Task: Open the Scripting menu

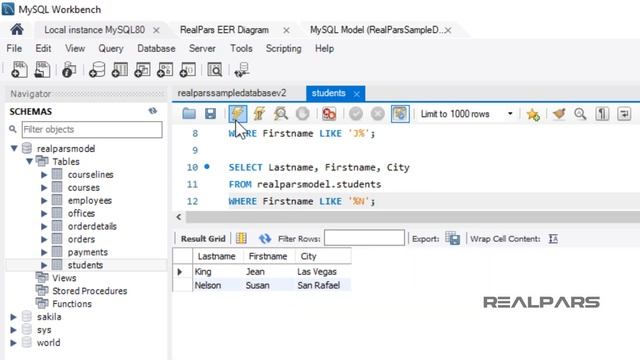Action: tap(283, 48)
